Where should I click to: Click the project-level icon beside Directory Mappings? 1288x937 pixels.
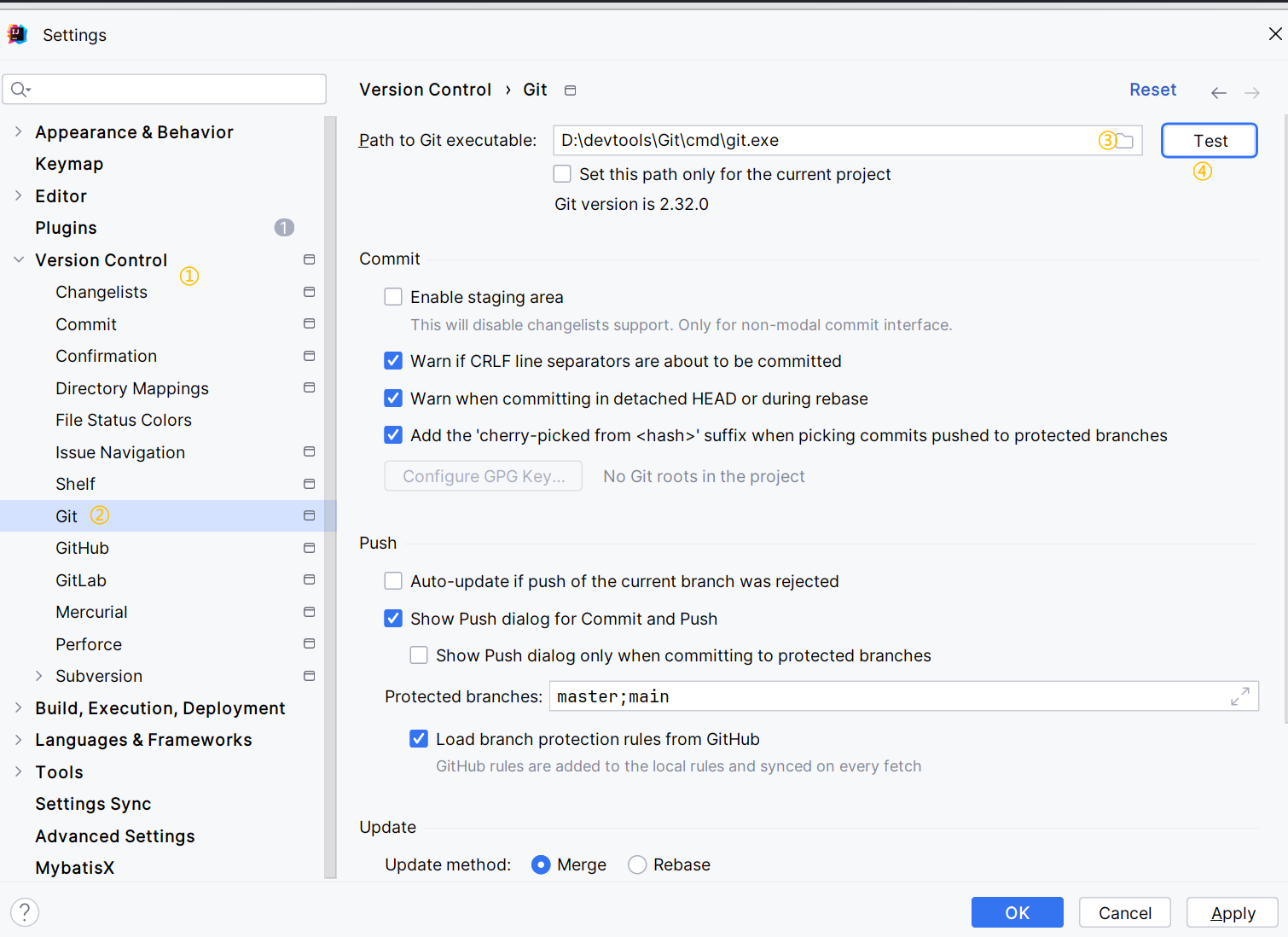[x=309, y=387]
